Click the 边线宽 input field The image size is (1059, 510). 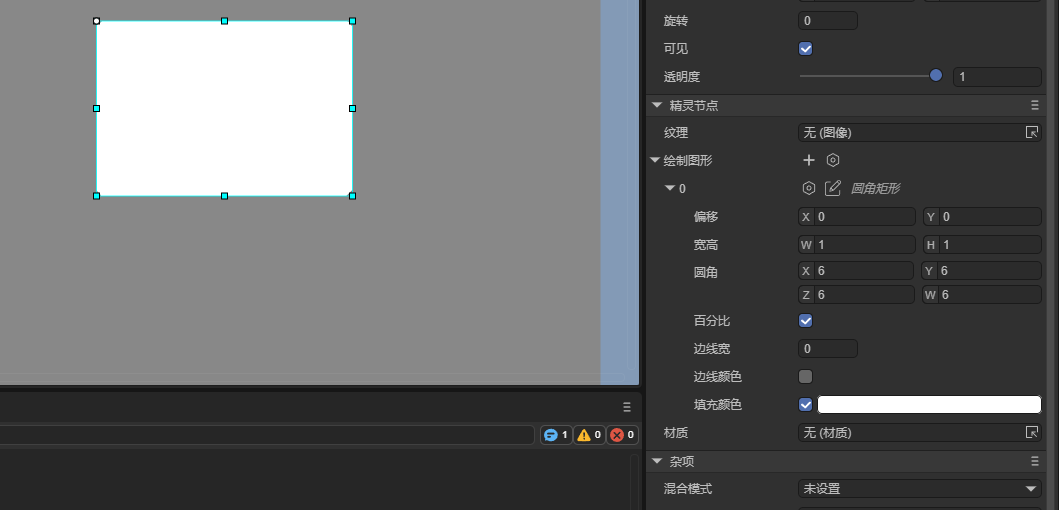(828, 349)
